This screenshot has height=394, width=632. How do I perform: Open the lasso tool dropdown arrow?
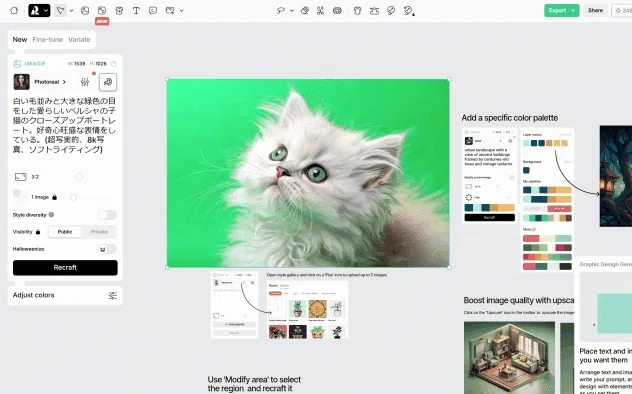pos(291,10)
